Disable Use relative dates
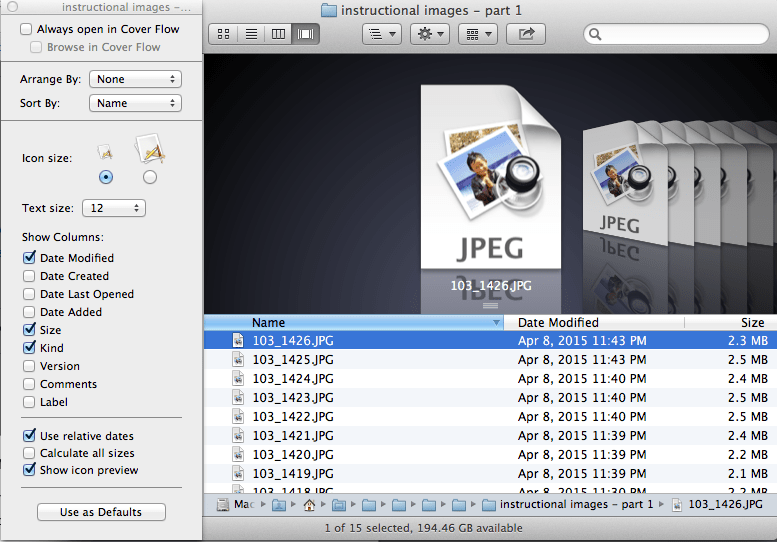 click(29, 435)
